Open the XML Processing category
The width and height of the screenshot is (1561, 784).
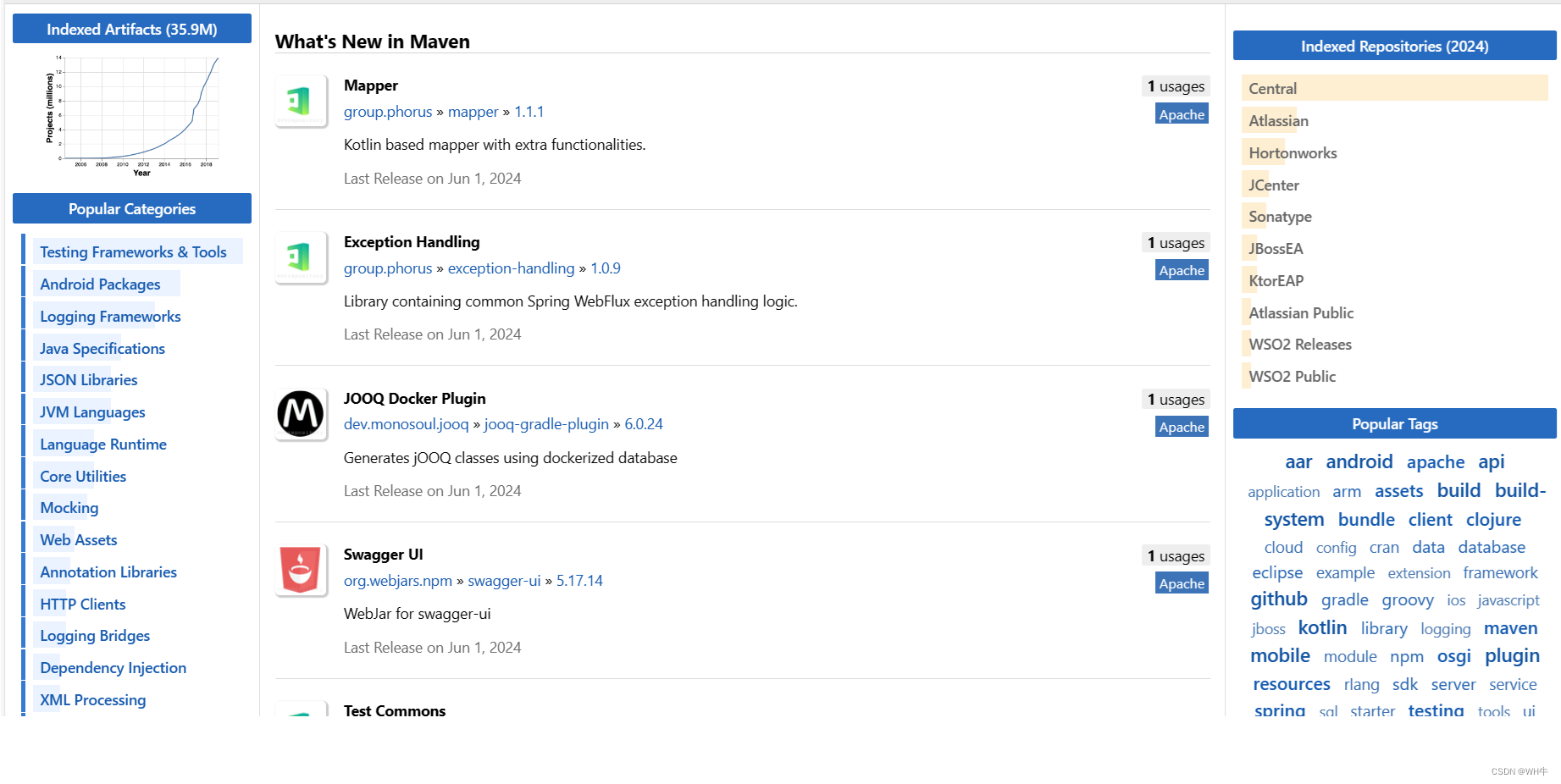[93, 700]
